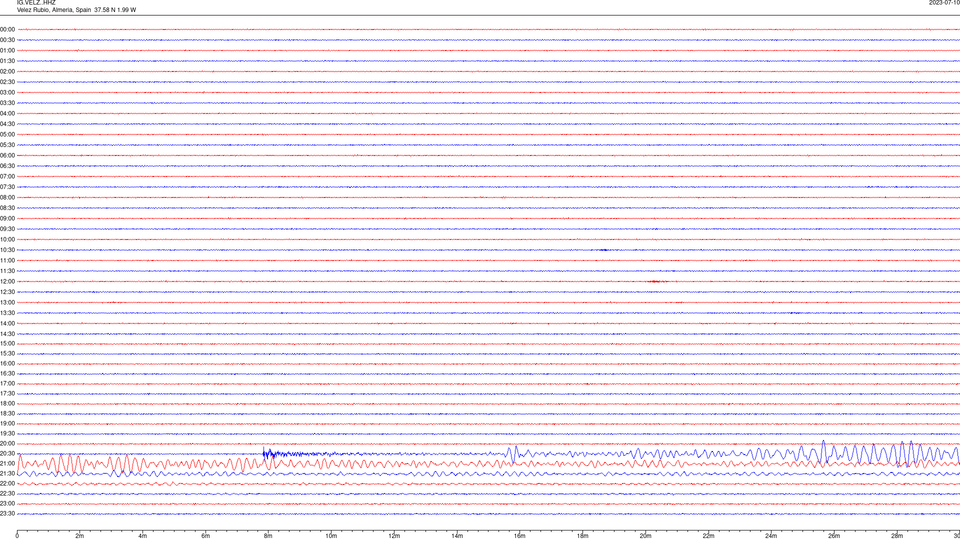
Task: Click the 20:30 time label
Action: coord(7,454)
